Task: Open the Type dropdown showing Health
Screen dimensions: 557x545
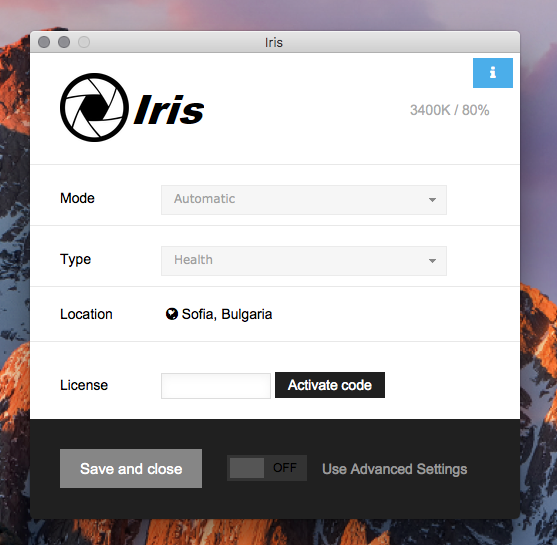Action: [x=304, y=261]
